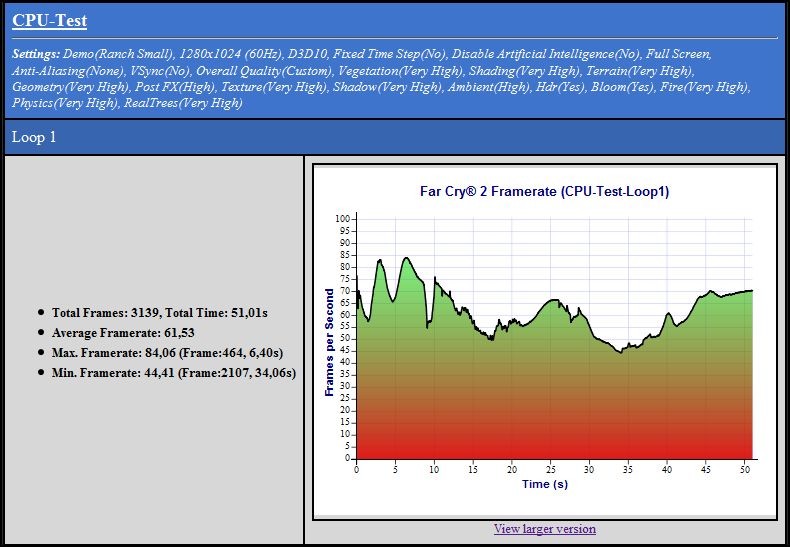Click the chart title 'Far Cry® 2 Framerate (CPU-Test-Loop1)'
This screenshot has width=790, height=547.
pos(545,191)
